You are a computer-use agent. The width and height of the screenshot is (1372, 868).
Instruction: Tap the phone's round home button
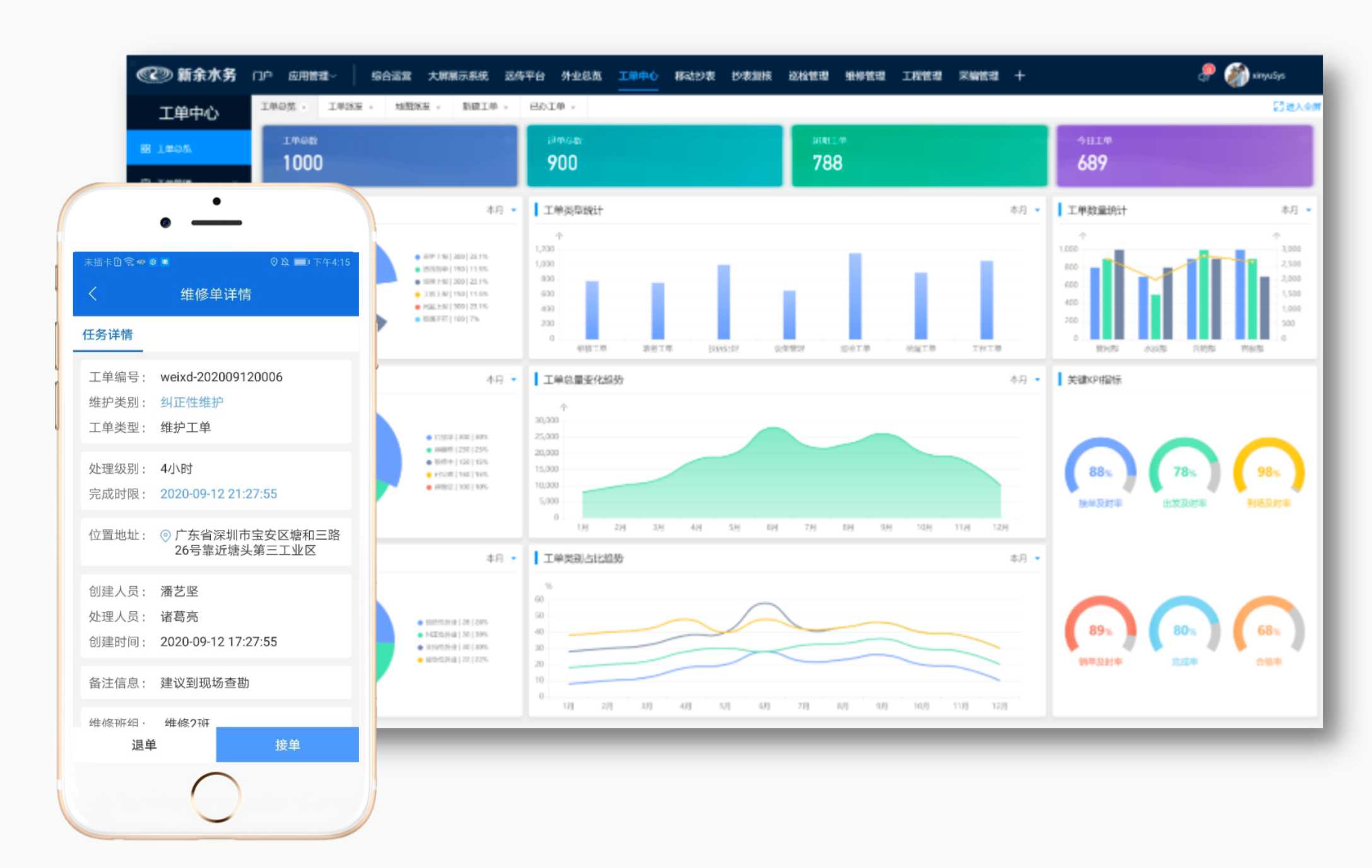coord(216,796)
